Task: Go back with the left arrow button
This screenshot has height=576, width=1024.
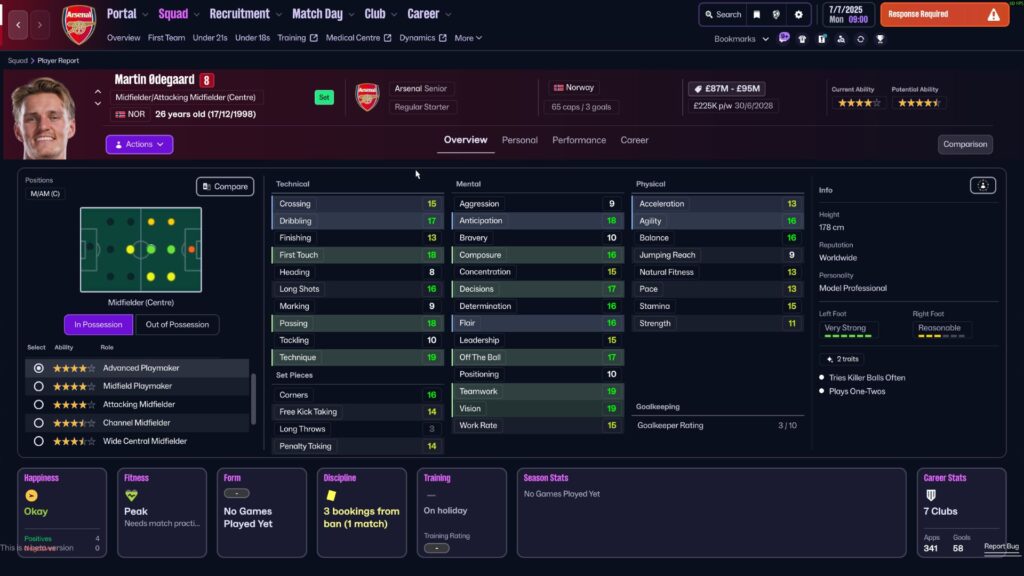Action: 18,25
